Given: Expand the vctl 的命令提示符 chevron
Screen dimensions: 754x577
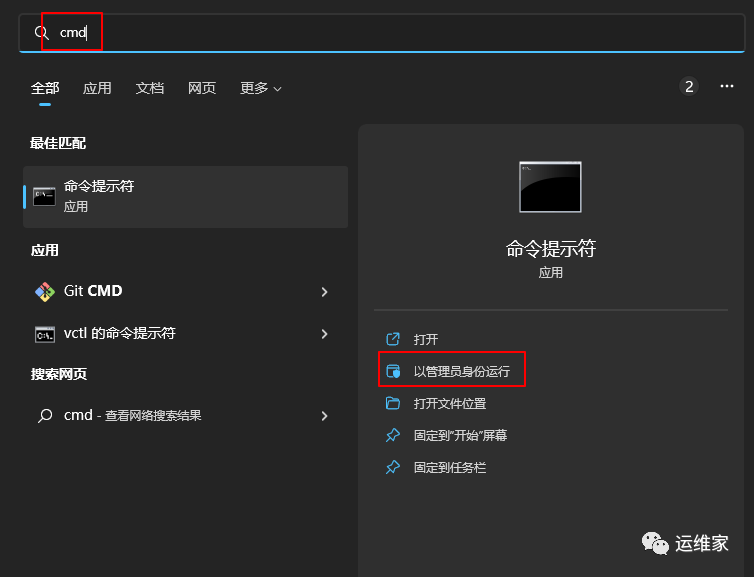Looking at the screenshot, I should tap(325, 334).
